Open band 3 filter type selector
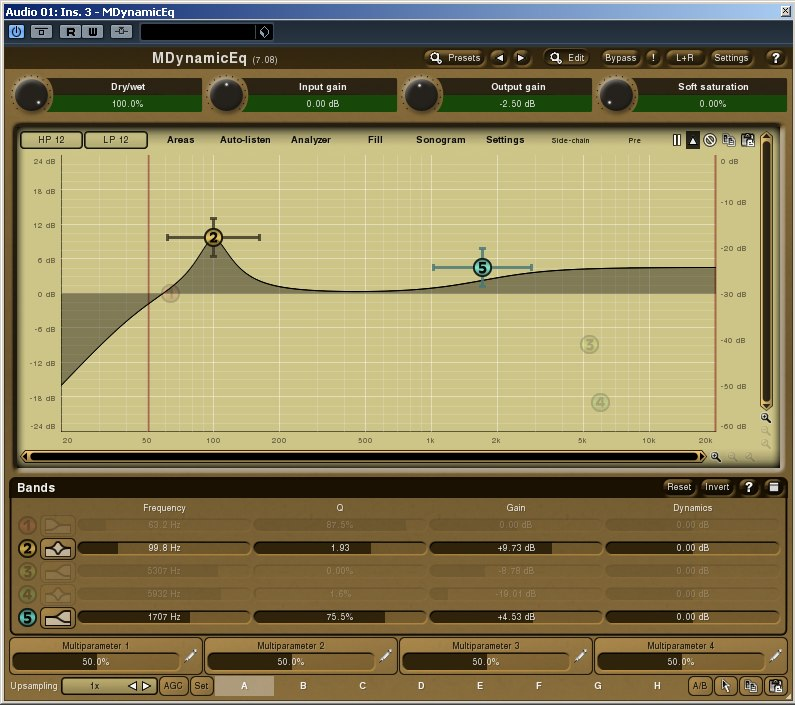The height and width of the screenshot is (705, 795). pos(57,572)
